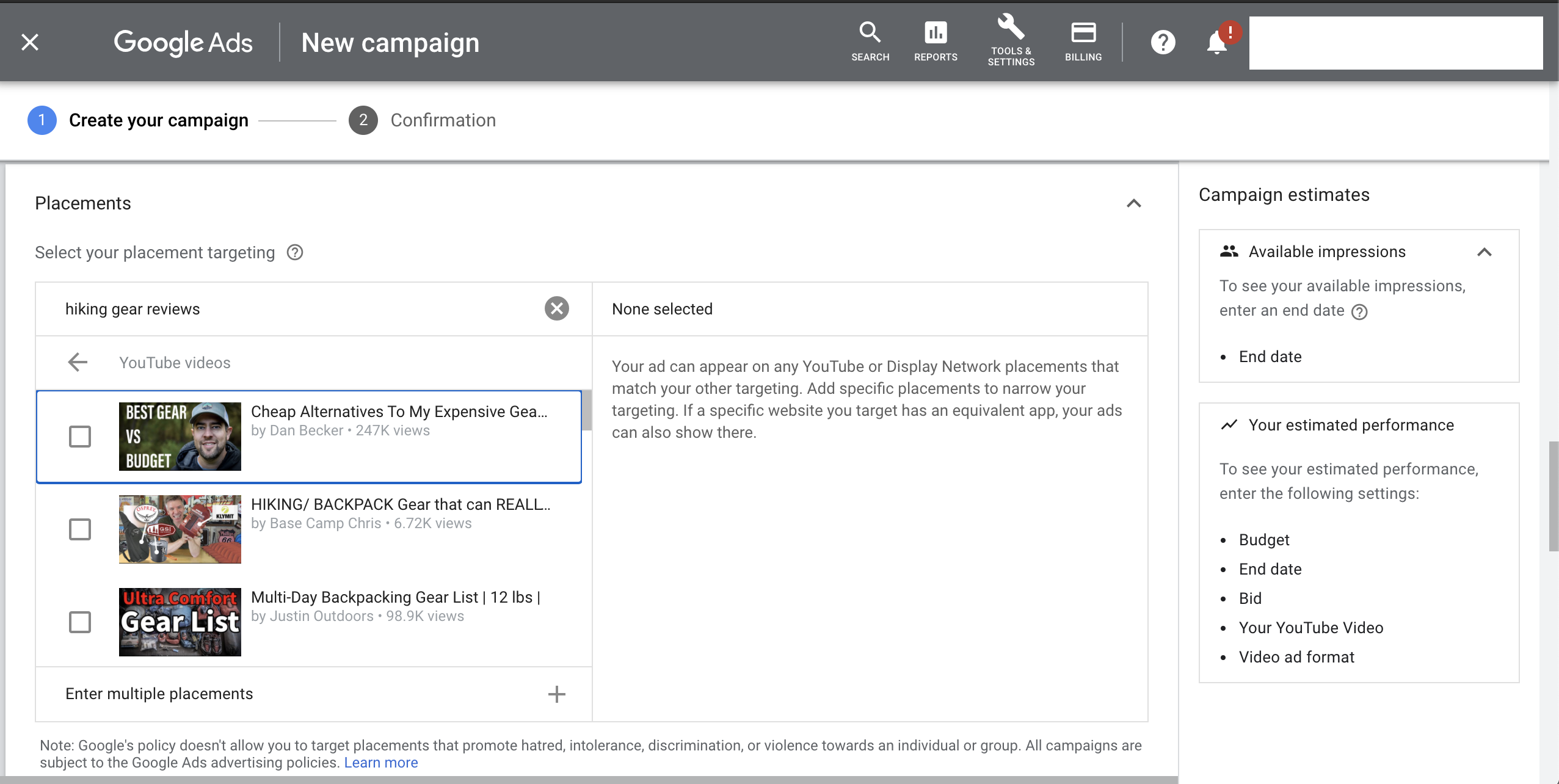Go back from YouTube videos list

tap(78, 362)
